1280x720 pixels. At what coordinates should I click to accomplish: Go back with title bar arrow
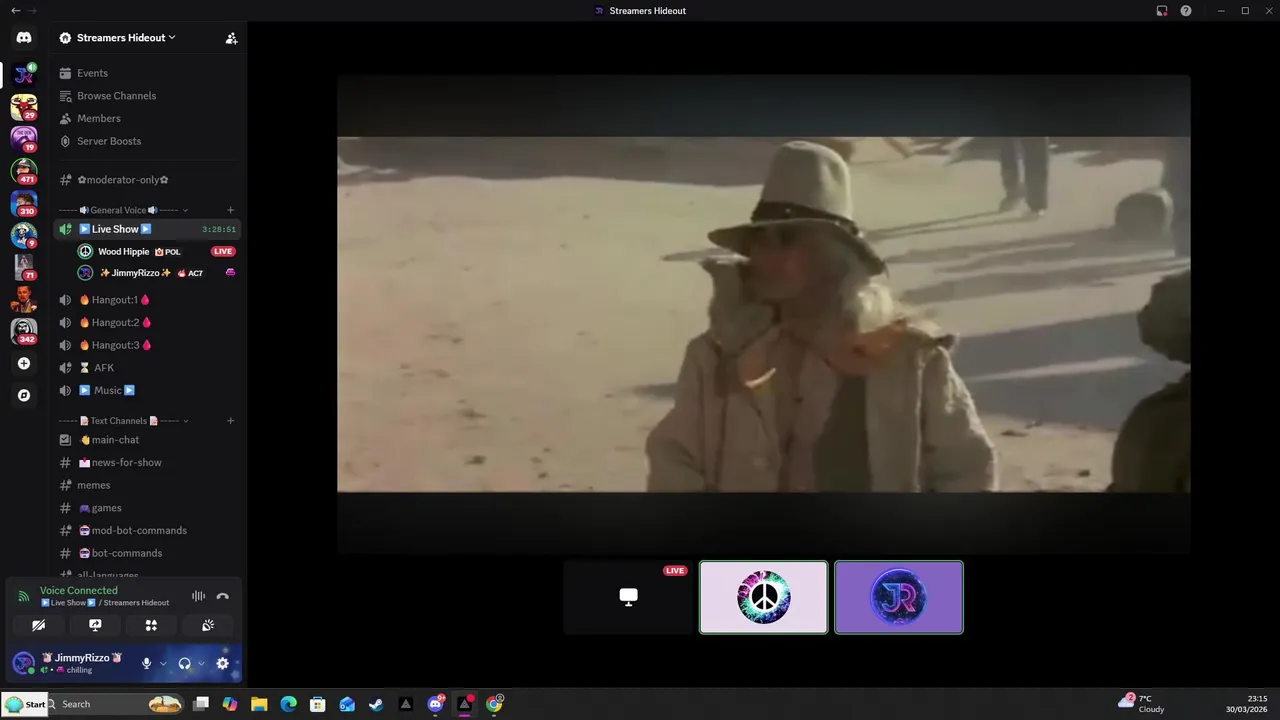(15, 11)
